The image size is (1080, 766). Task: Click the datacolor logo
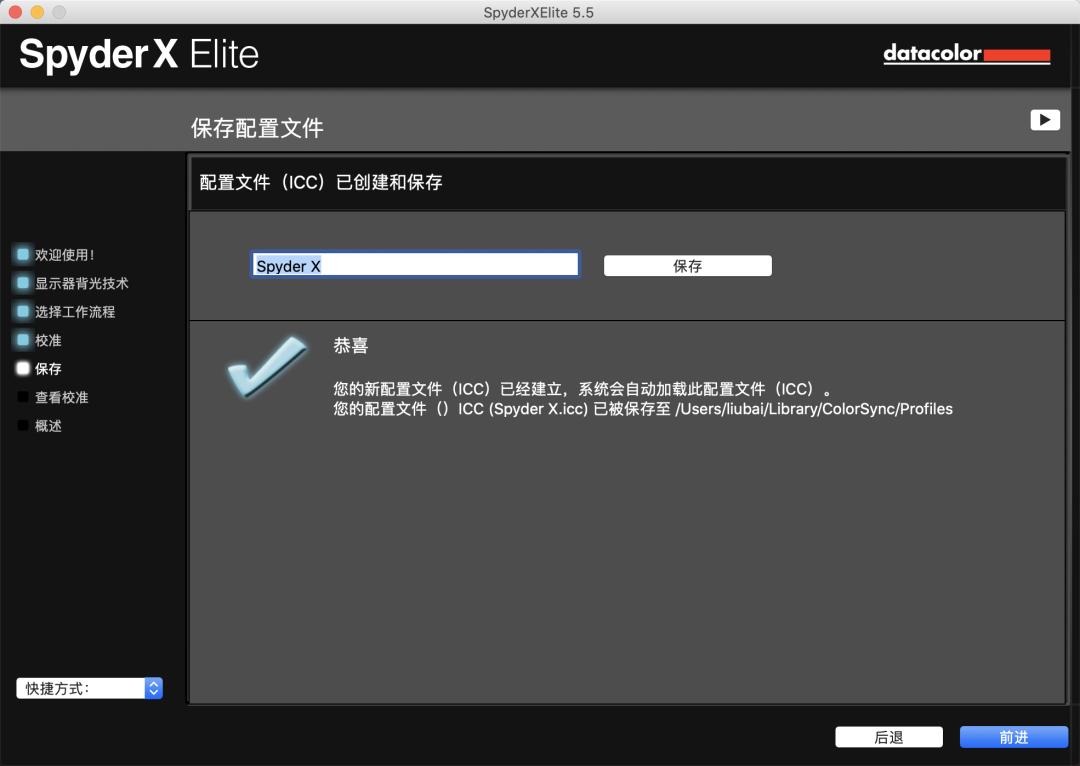[x=967, y=53]
